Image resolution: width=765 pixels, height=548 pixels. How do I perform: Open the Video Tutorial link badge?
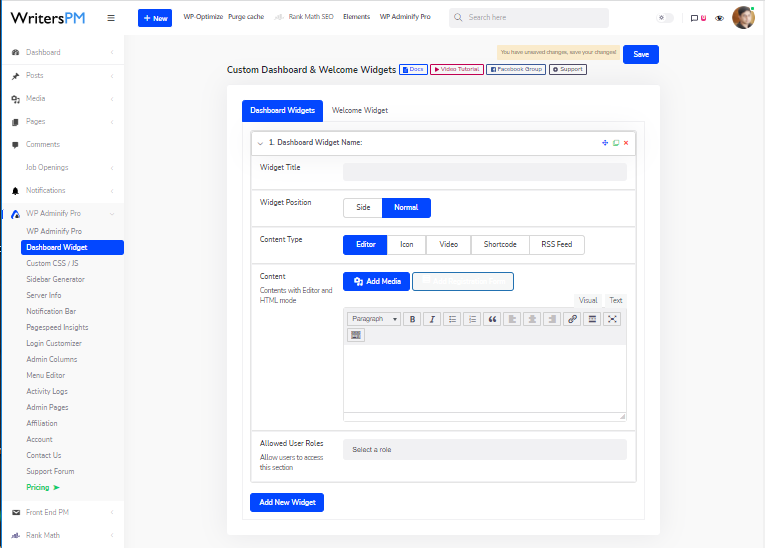click(x=457, y=70)
